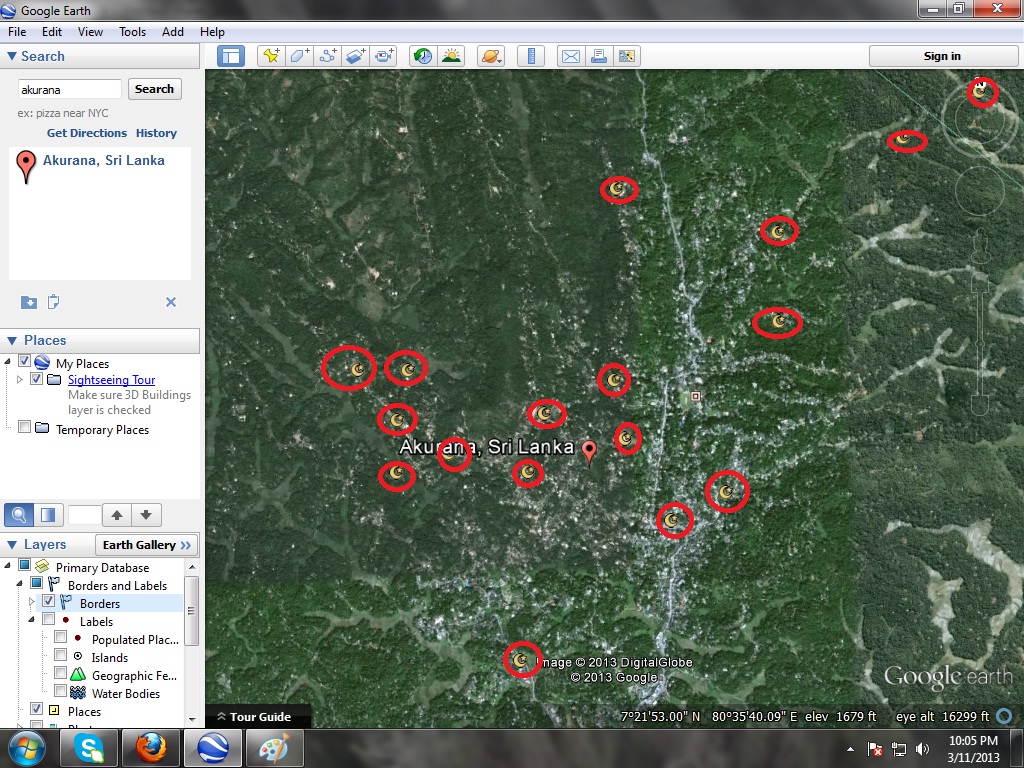
Task: Check the Islands layer checkbox
Action: [61, 655]
